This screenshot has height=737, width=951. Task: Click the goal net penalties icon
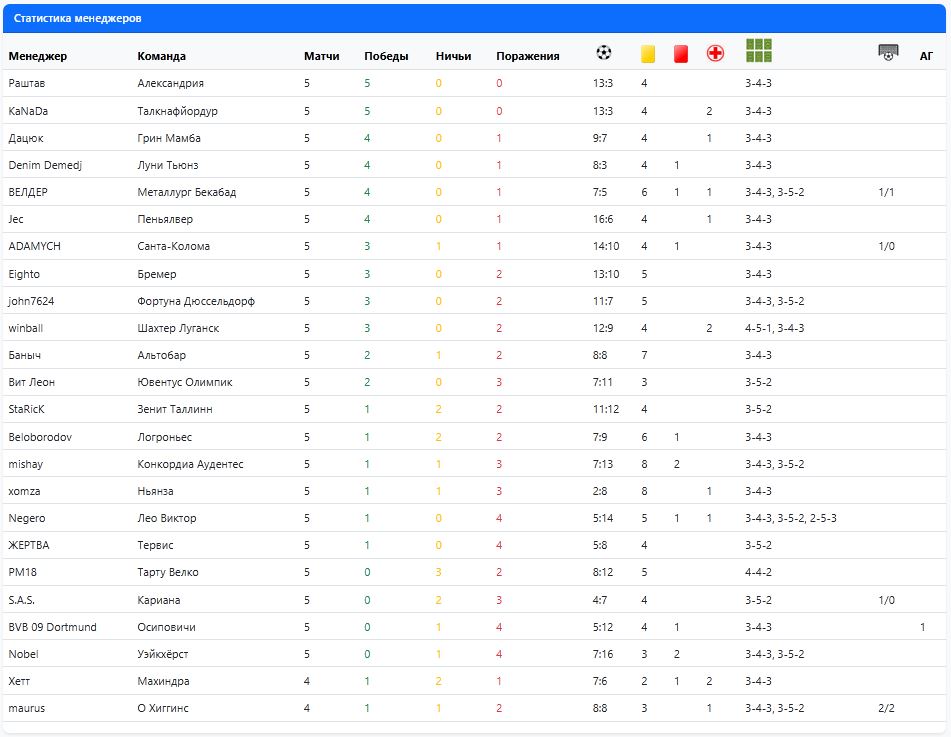tap(887, 53)
